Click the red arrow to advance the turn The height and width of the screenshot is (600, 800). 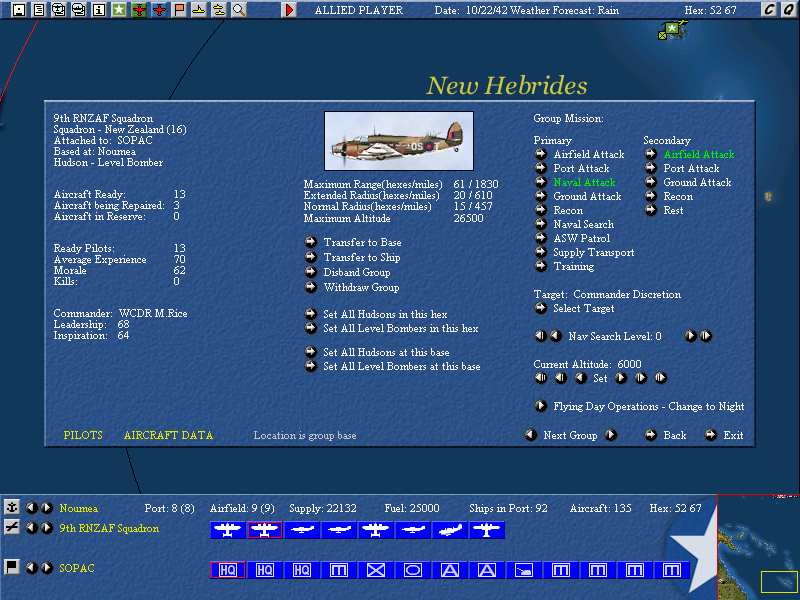(291, 10)
